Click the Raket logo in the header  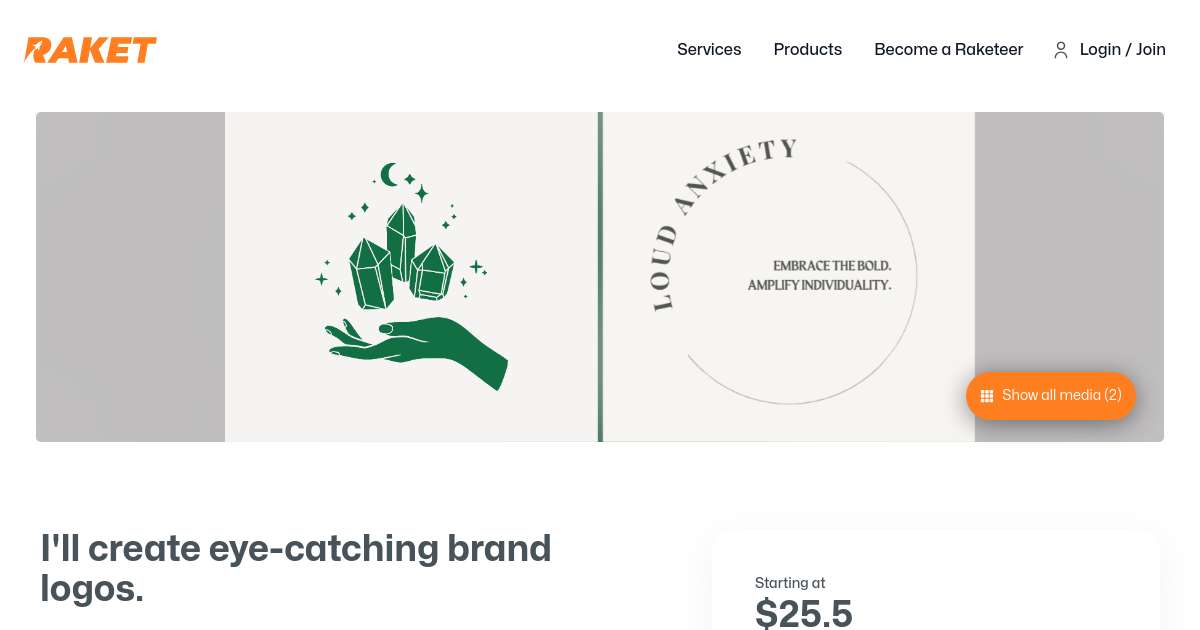click(90, 50)
